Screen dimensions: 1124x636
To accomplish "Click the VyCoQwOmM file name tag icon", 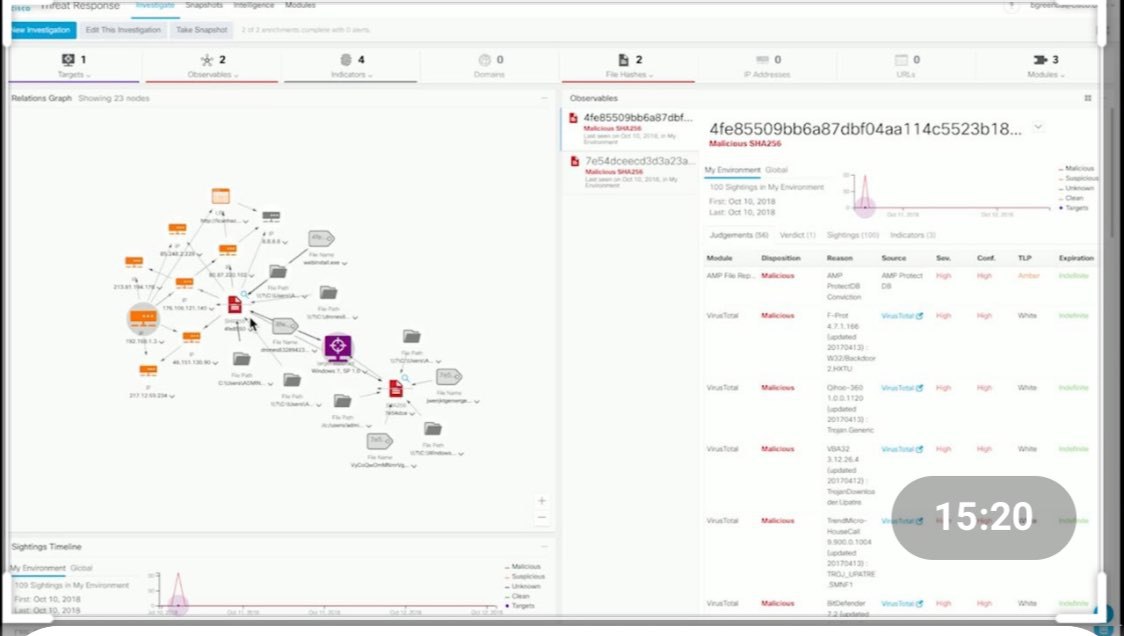I will coord(379,441).
